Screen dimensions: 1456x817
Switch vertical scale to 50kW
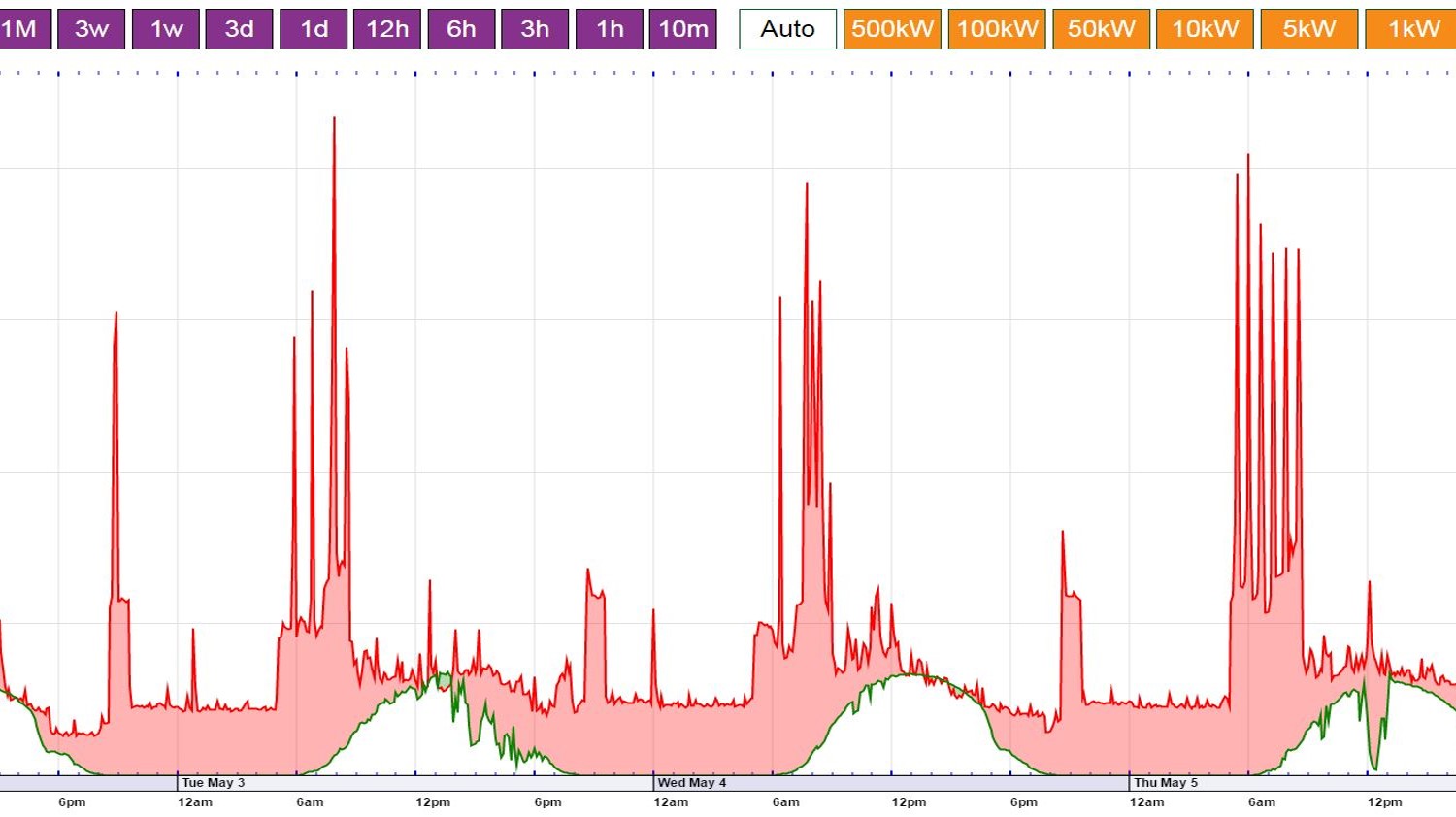[x=1101, y=29]
